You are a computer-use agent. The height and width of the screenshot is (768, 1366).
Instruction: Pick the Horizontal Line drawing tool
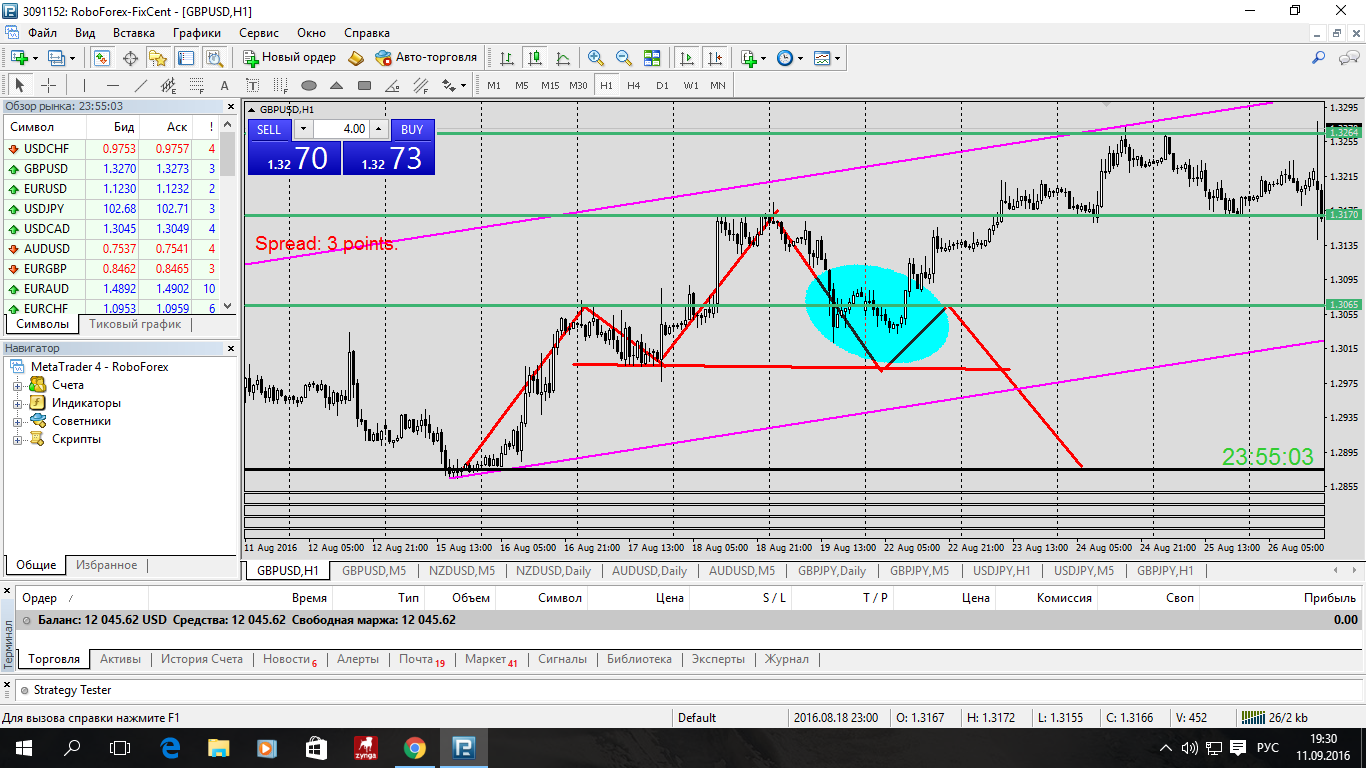[x=113, y=85]
